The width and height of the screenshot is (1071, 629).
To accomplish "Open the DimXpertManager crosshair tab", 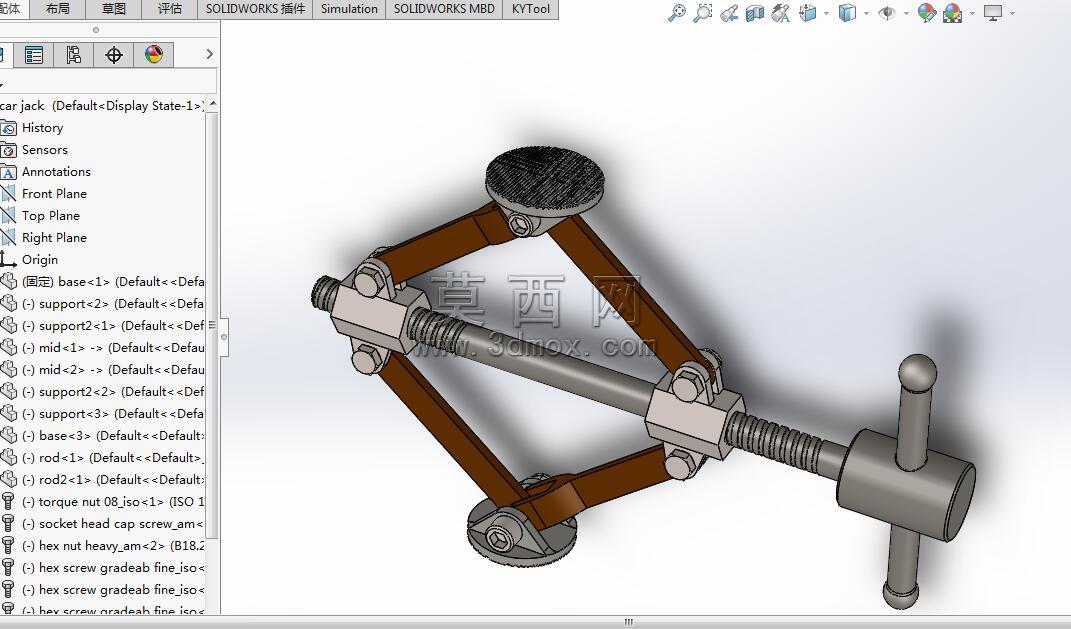I will click(x=113, y=55).
